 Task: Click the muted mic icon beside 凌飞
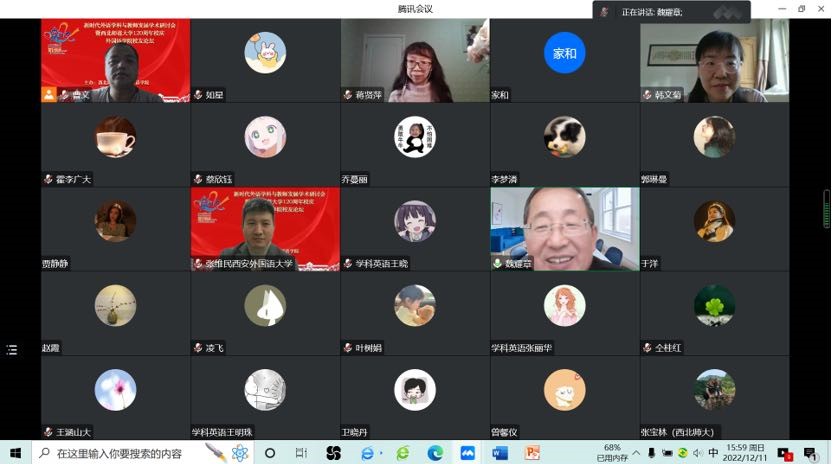click(198, 348)
